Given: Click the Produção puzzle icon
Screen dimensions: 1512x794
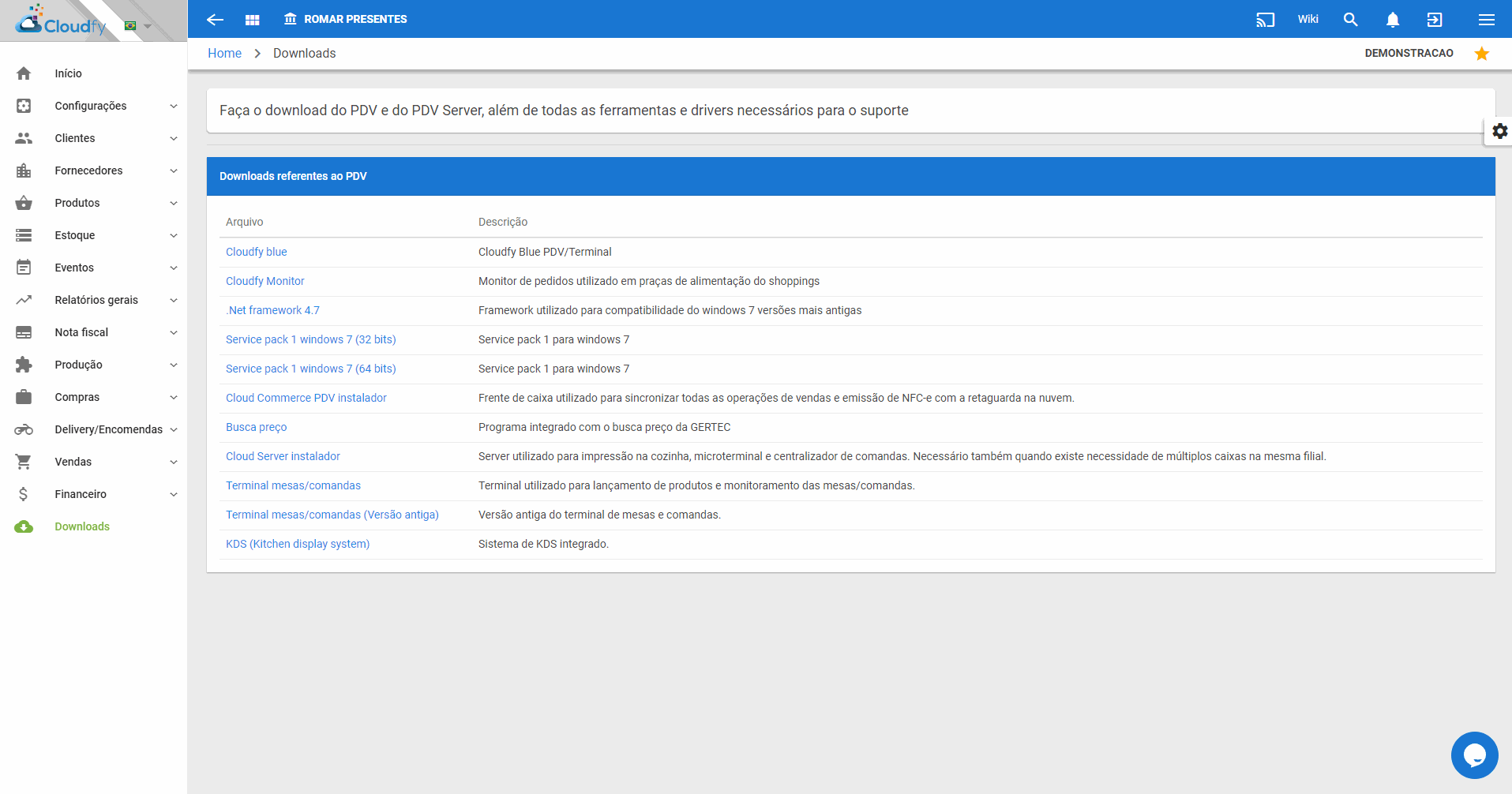Looking at the screenshot, I should [x=24, y=365].
